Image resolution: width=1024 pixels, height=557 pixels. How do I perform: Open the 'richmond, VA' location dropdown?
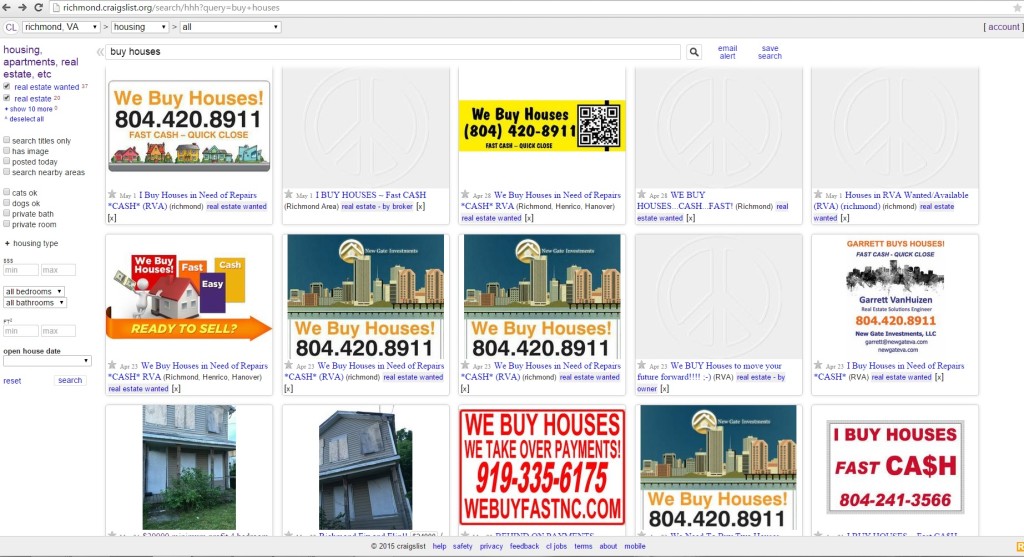pyautogui.click(x=61, y=27)
